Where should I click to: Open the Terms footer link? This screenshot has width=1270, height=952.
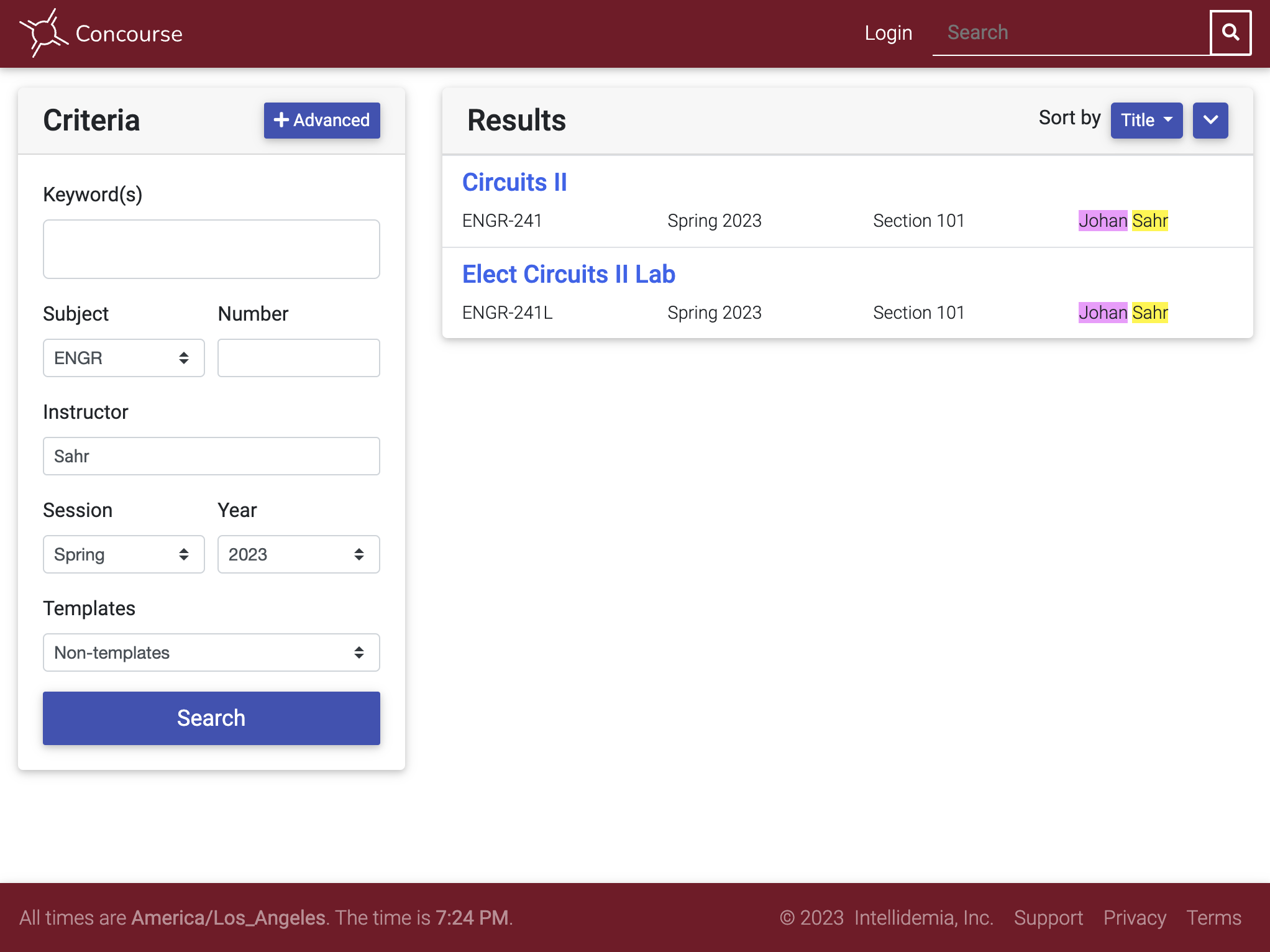pyautogui.click(x=1213, y=918)
